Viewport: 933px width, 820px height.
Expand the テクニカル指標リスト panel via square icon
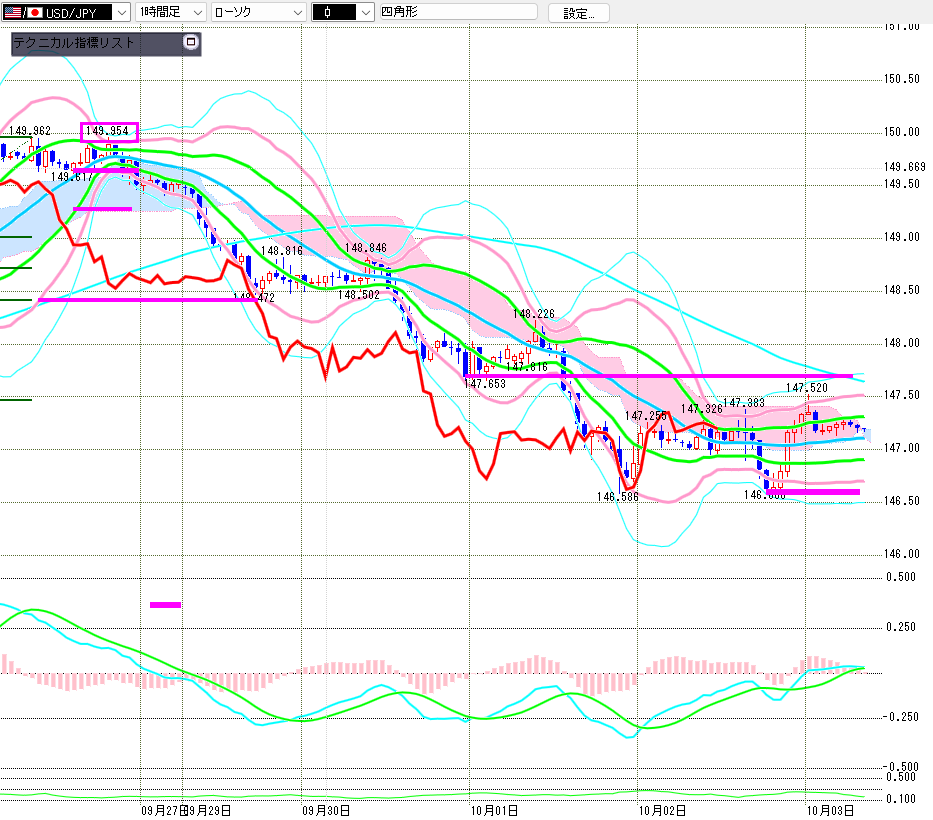click(191, 43)
